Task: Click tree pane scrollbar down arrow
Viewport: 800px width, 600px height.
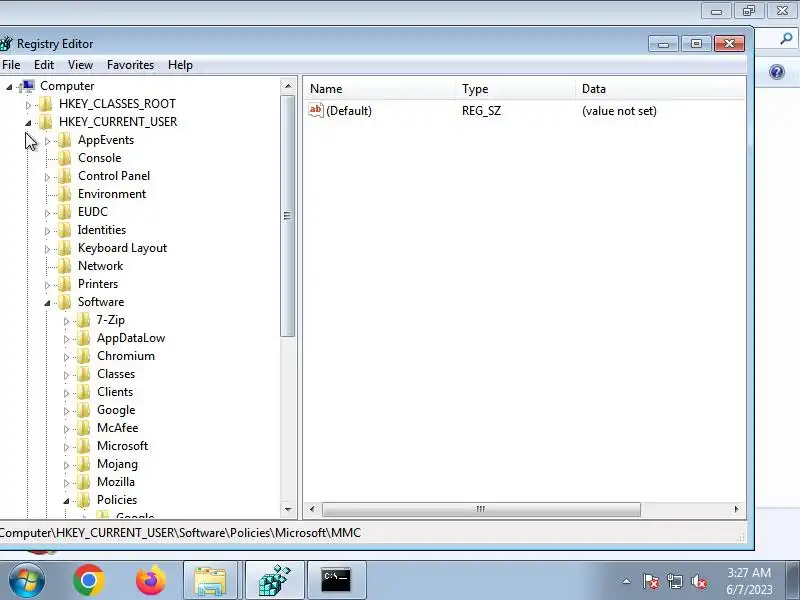Action: pyautogui.click(x=288, y=509)
